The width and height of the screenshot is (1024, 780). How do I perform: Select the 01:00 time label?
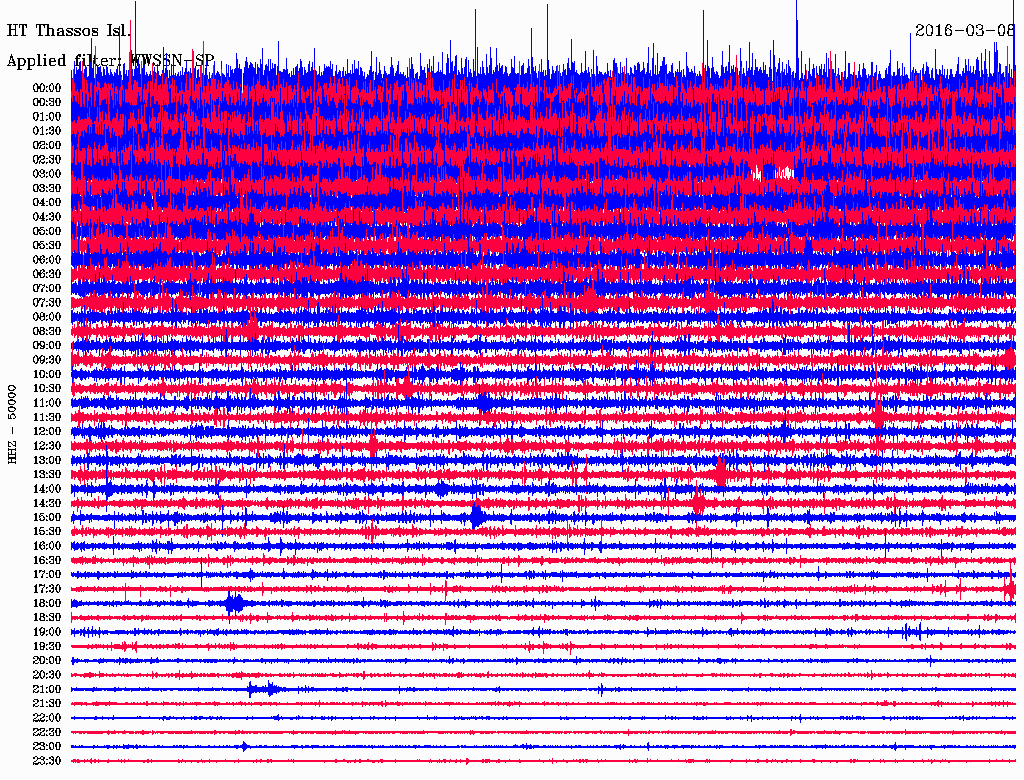coord(47,116)
